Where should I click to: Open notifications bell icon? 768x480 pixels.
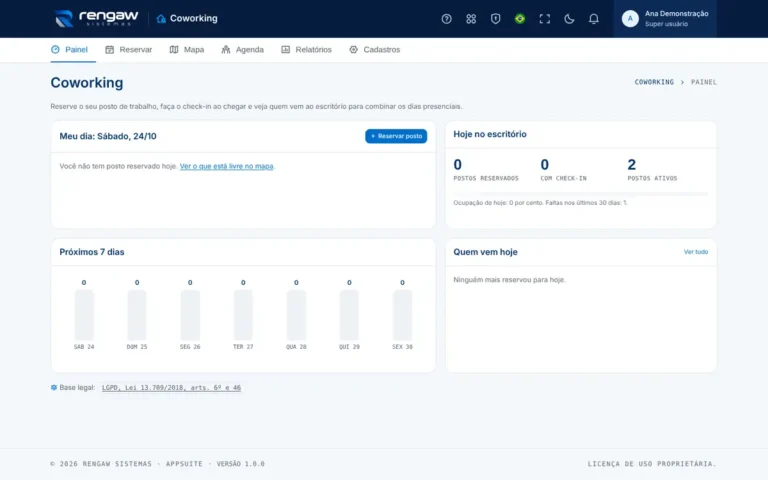(594, 19)
